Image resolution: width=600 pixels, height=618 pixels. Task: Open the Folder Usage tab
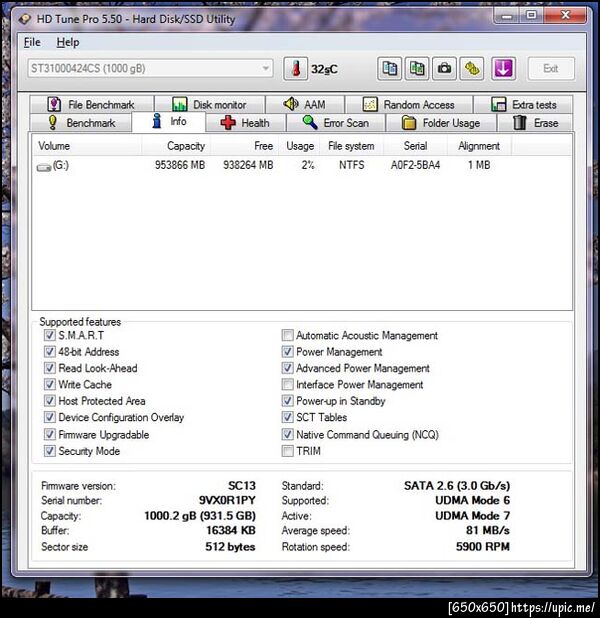(441, 123)
